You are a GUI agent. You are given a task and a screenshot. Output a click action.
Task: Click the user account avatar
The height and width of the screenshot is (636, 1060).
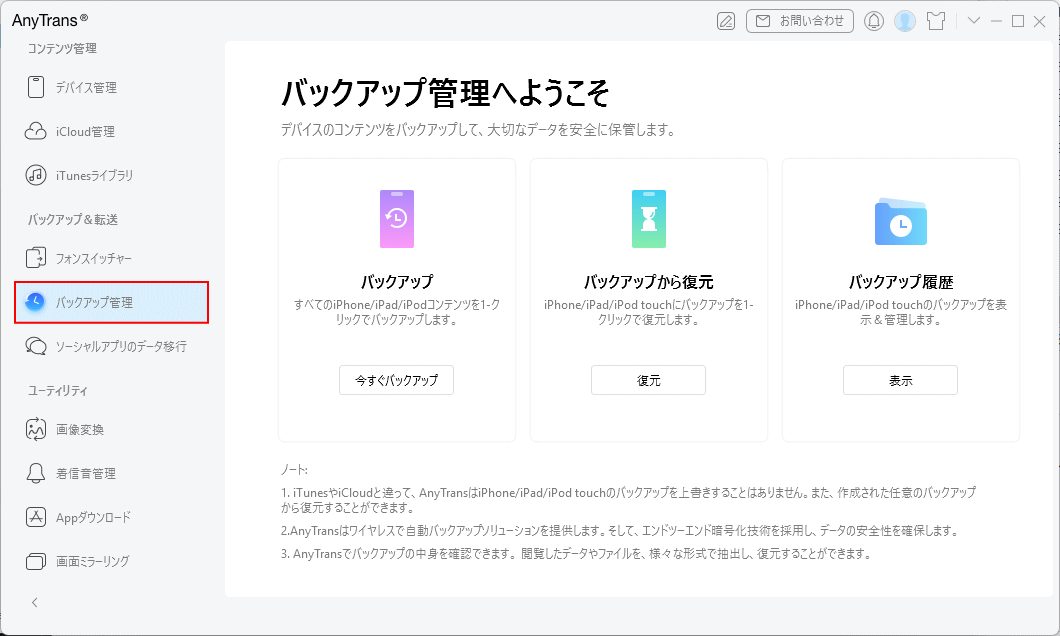tap(905, 21)
